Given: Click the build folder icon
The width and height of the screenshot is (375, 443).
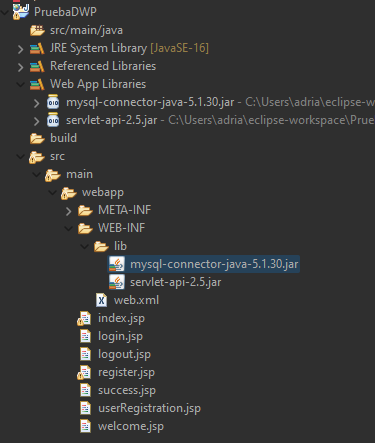Looking at the screenshot, I should (x=37, y=138).
